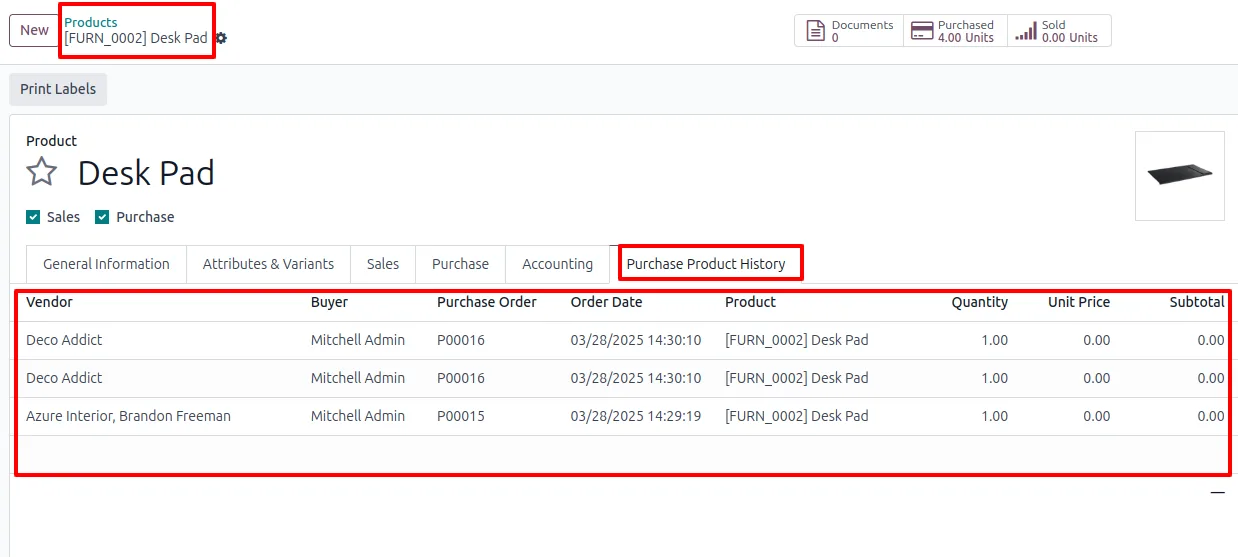
Task: Sort by the Quantity column header
Action: [x=980, y=302]
